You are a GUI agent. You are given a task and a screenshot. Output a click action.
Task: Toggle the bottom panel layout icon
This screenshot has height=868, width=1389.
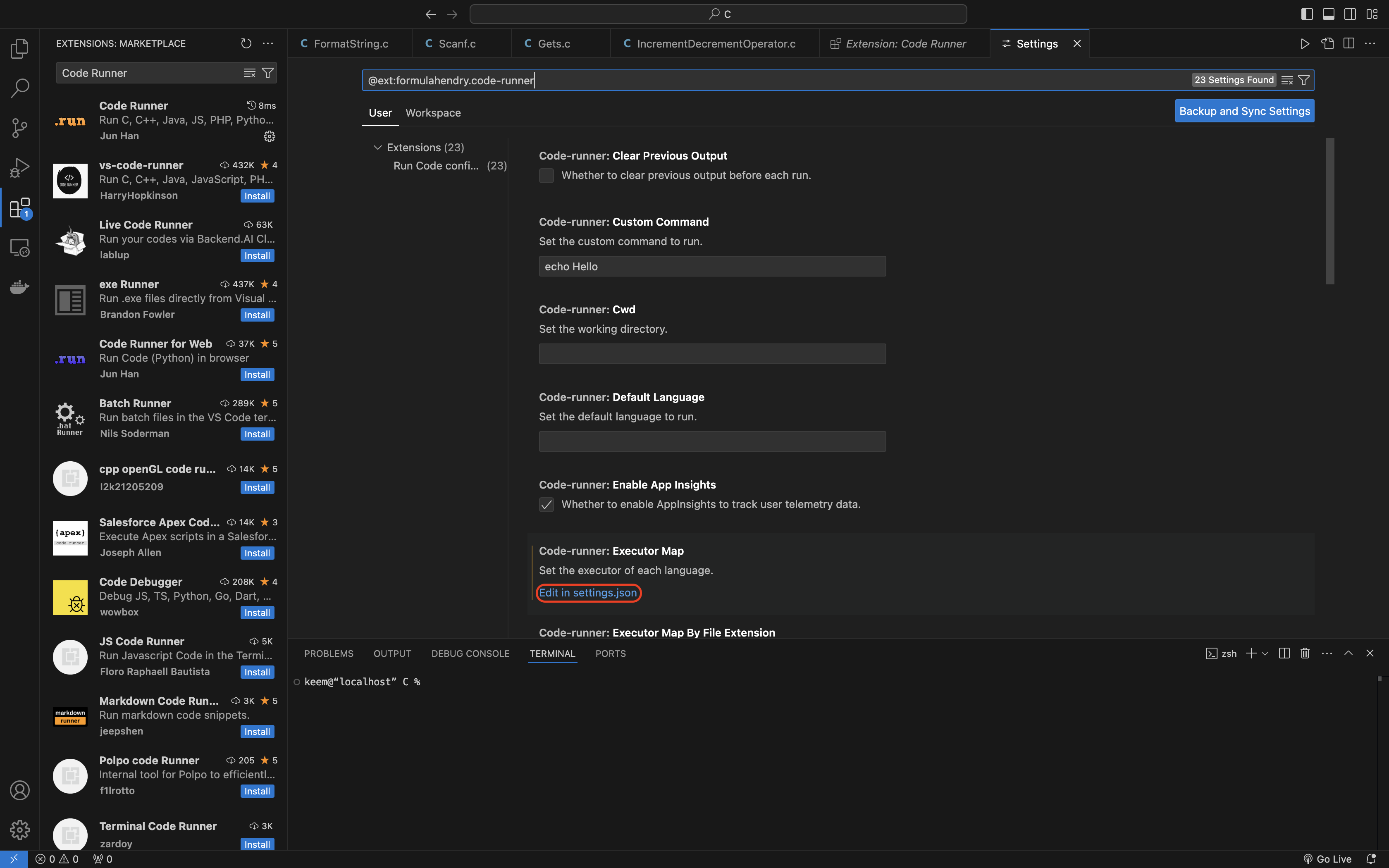(x=1329, y=14)
